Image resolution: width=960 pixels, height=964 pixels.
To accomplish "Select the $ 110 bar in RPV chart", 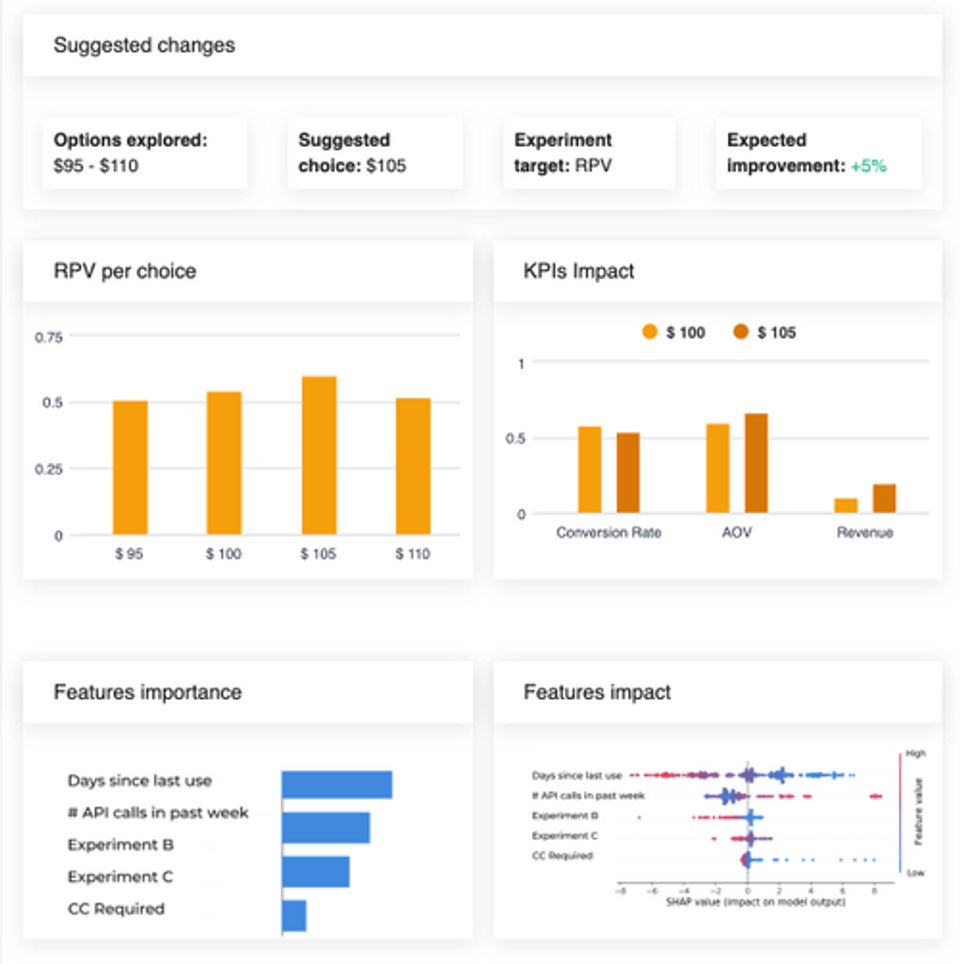I will pyautogui.click(x=413, y=467).
